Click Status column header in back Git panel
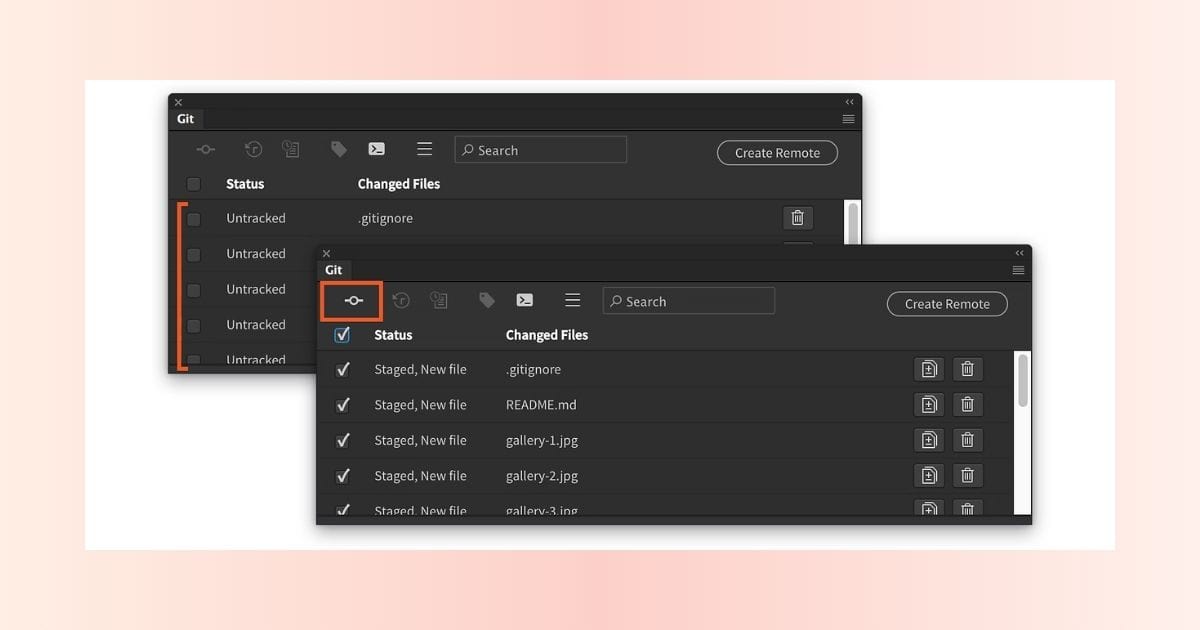Viewport: 1200px width, 630px height. (x=245, y=184)
